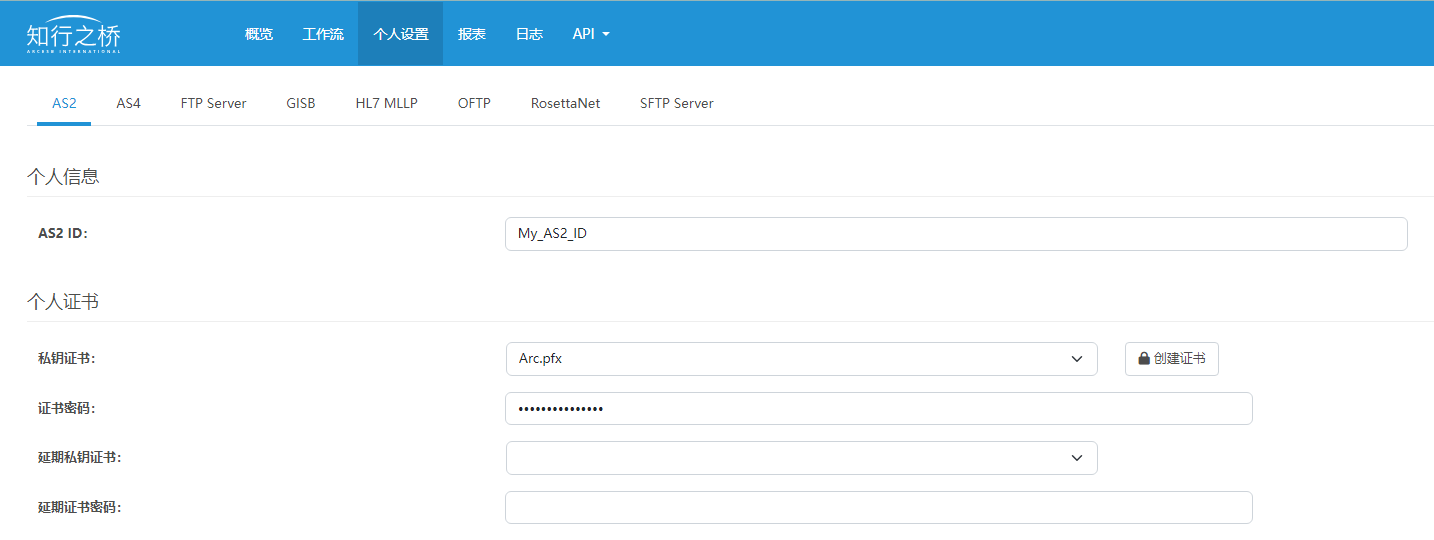1434x540 pixels.
Task: Open the HL7 MLLP tab
Action: (386, 103)
